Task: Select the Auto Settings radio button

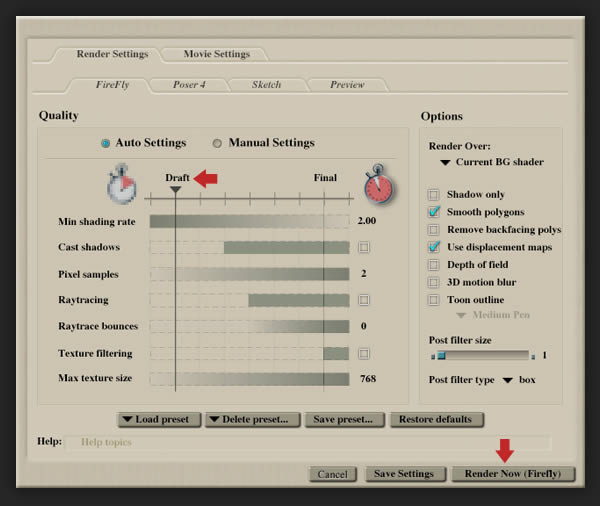Action: click(106, 143)
